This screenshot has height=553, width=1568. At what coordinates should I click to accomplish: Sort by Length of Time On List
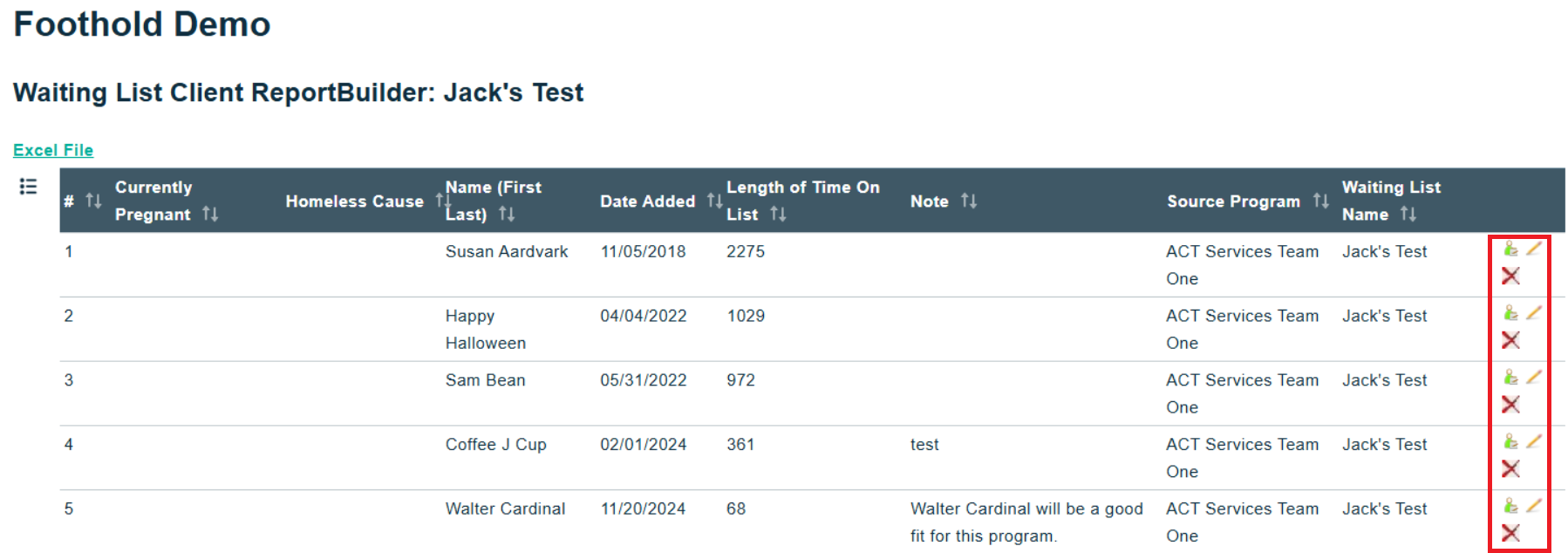pos(778,215)
